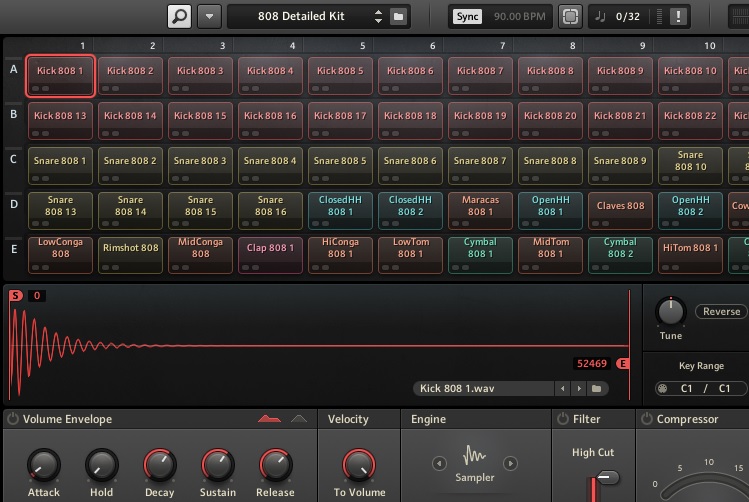Select the grey triangular envelope shape icon

click(x=299, y=419)
